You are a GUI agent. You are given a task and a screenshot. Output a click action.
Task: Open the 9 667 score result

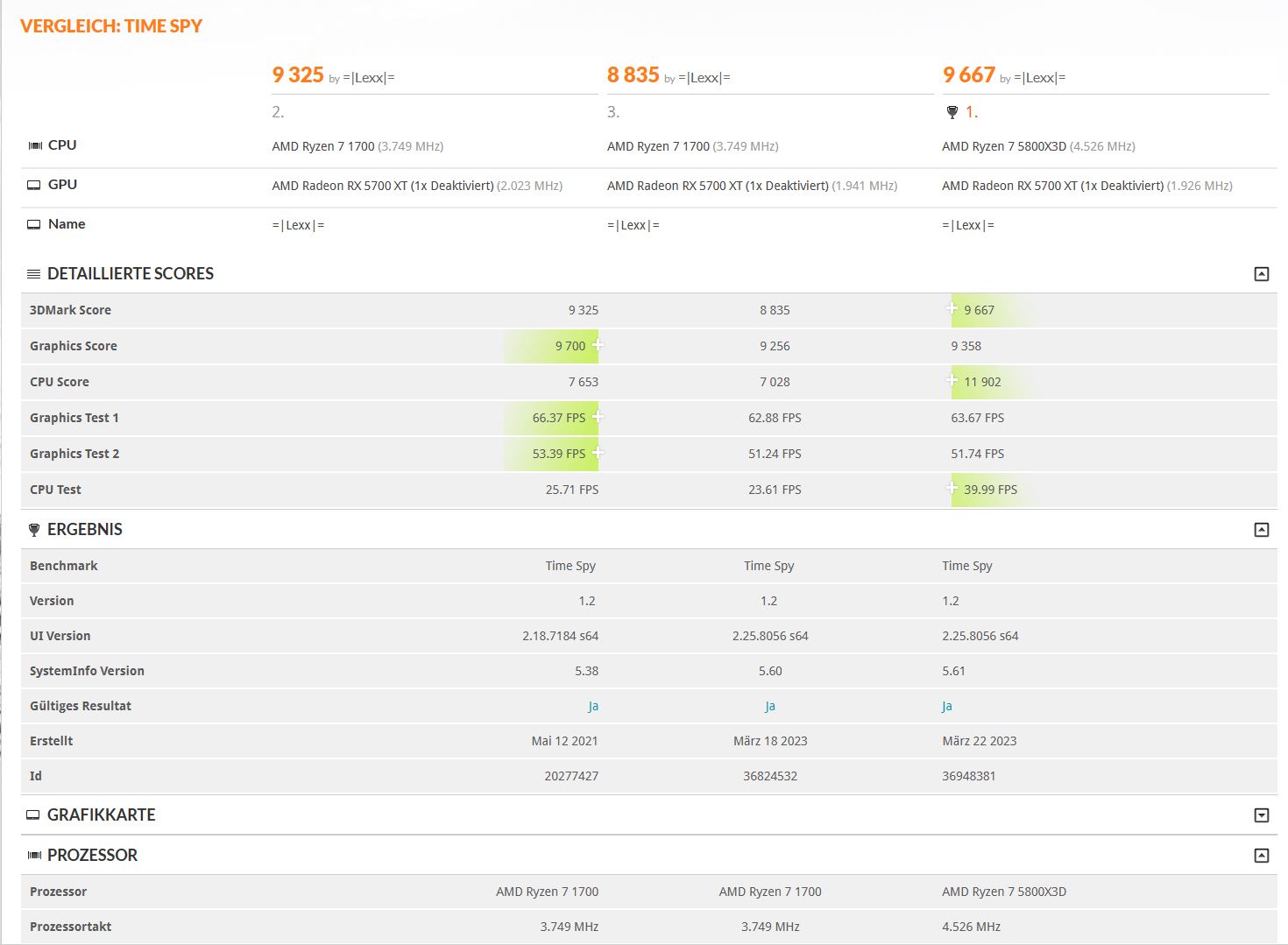click(x=968, y=75)
